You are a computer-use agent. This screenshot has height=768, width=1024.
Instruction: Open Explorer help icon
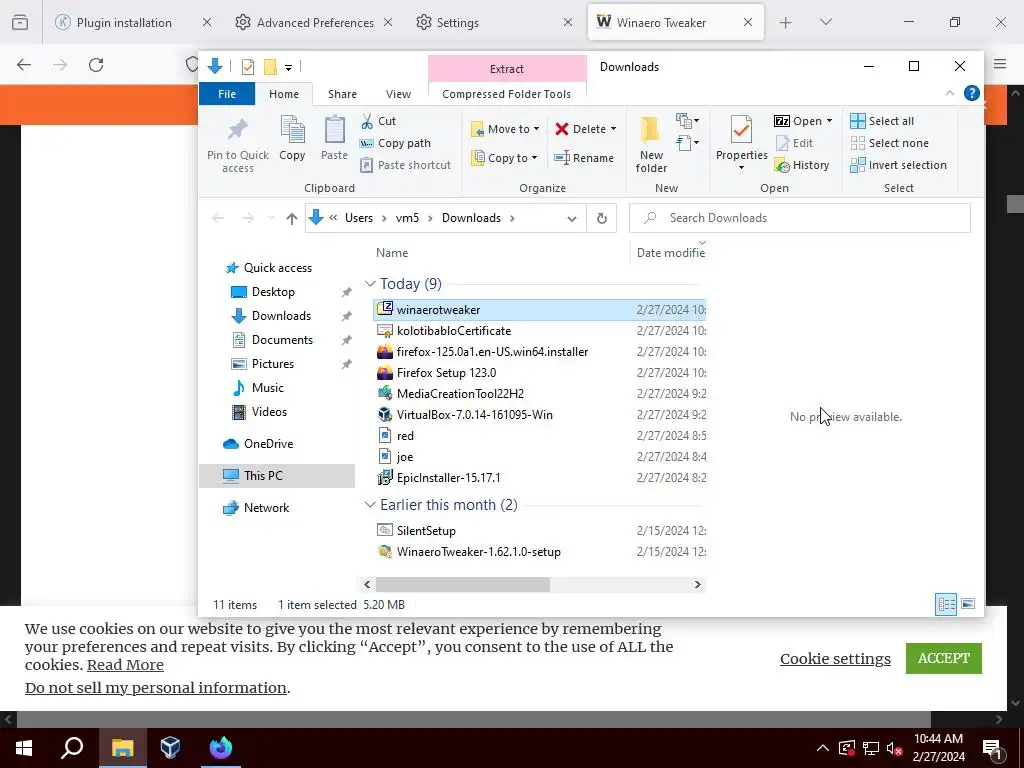pos(971,93)
